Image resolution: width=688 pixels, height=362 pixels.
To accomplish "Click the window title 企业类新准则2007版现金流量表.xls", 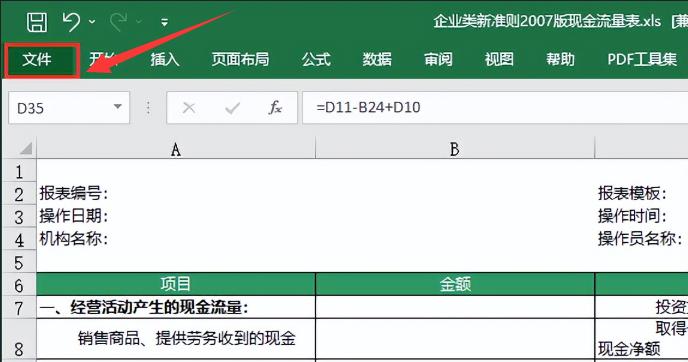I will click(x=547, y=21).
